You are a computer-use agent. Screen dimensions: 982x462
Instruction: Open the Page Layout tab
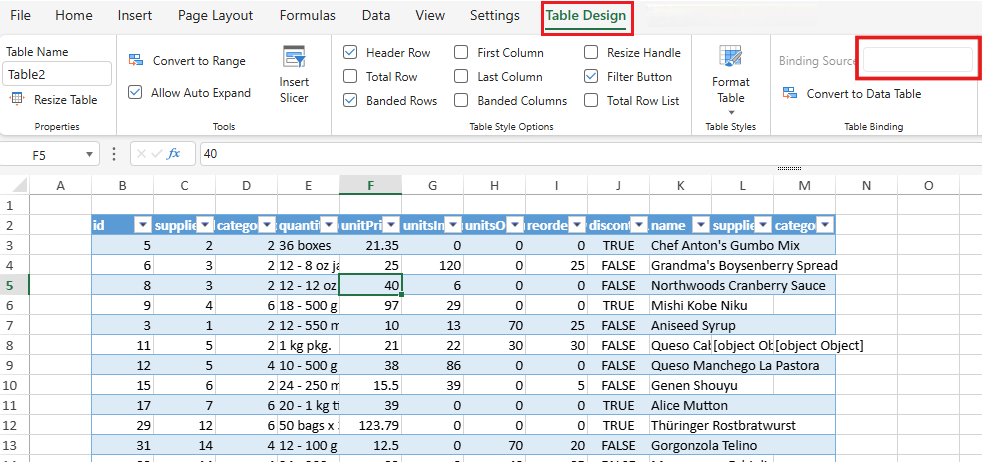215,16
